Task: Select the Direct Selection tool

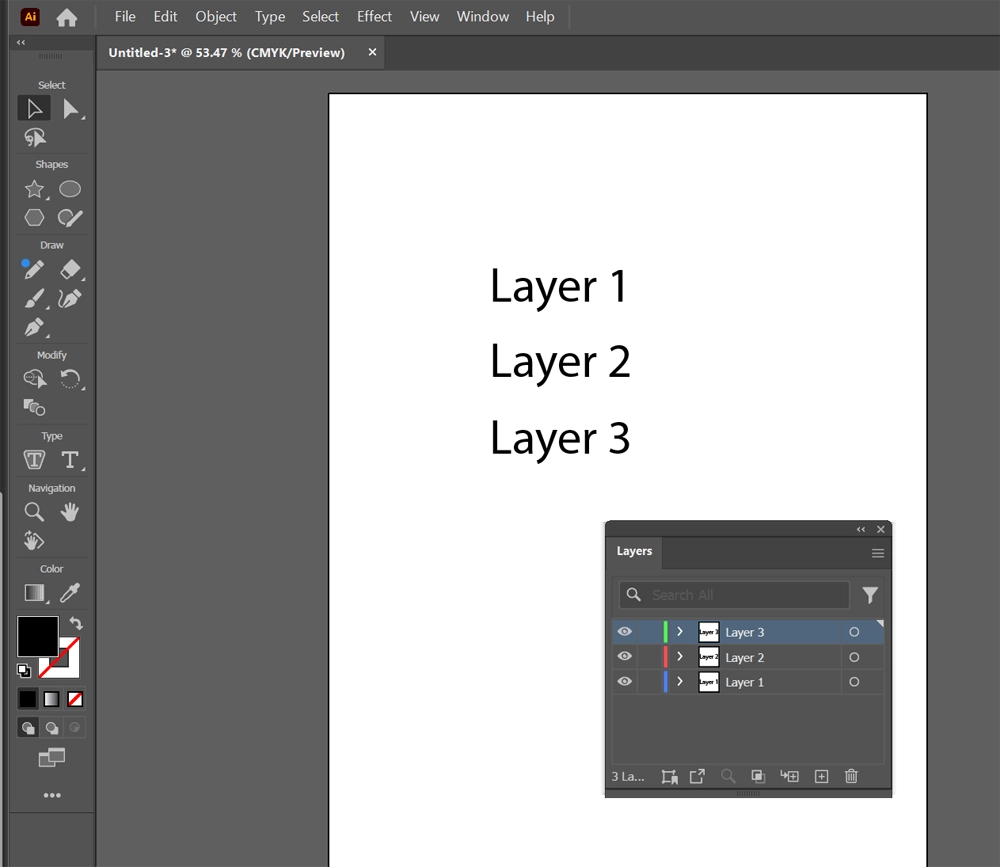Action: [70, 109]
